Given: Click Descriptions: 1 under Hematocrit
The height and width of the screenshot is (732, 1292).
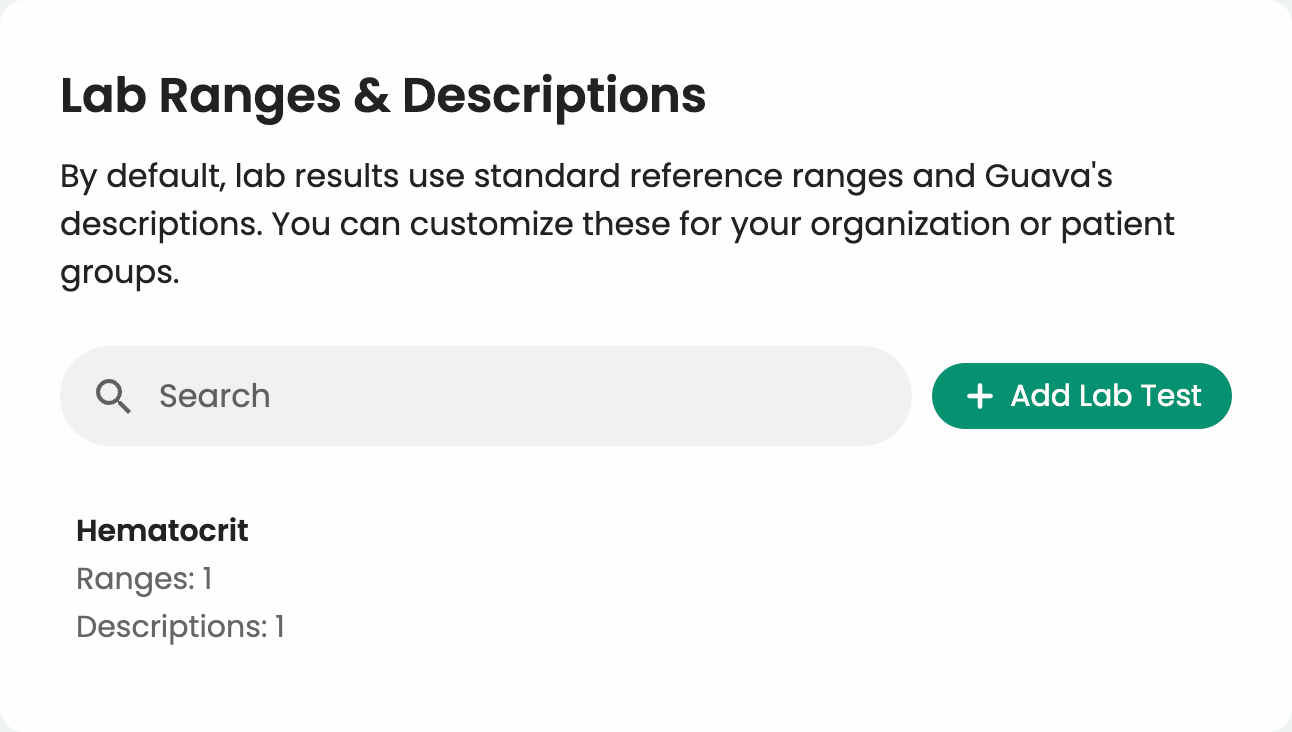Looking at the screenshot, I should (x=180, y=626).
